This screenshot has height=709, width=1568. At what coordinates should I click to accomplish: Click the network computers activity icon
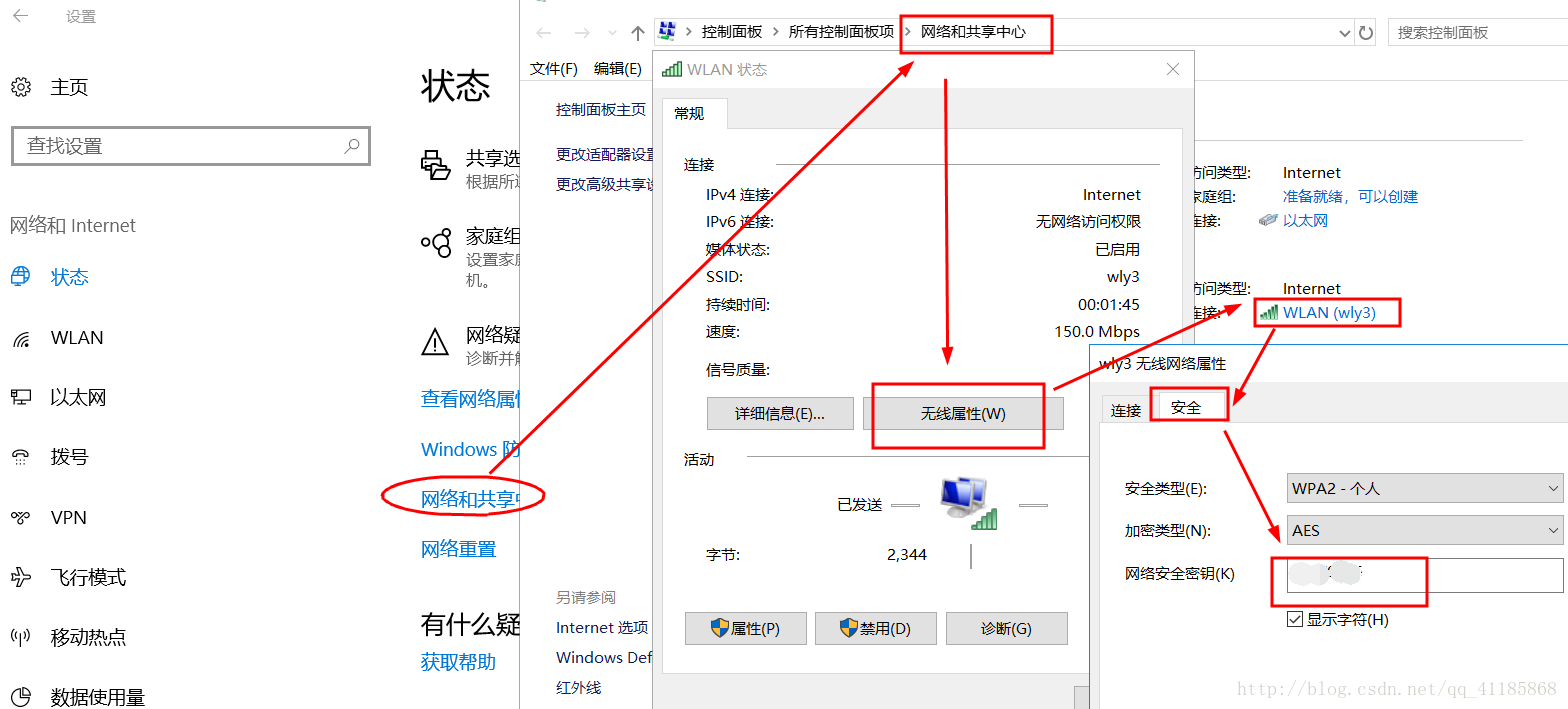click(970, 502)
